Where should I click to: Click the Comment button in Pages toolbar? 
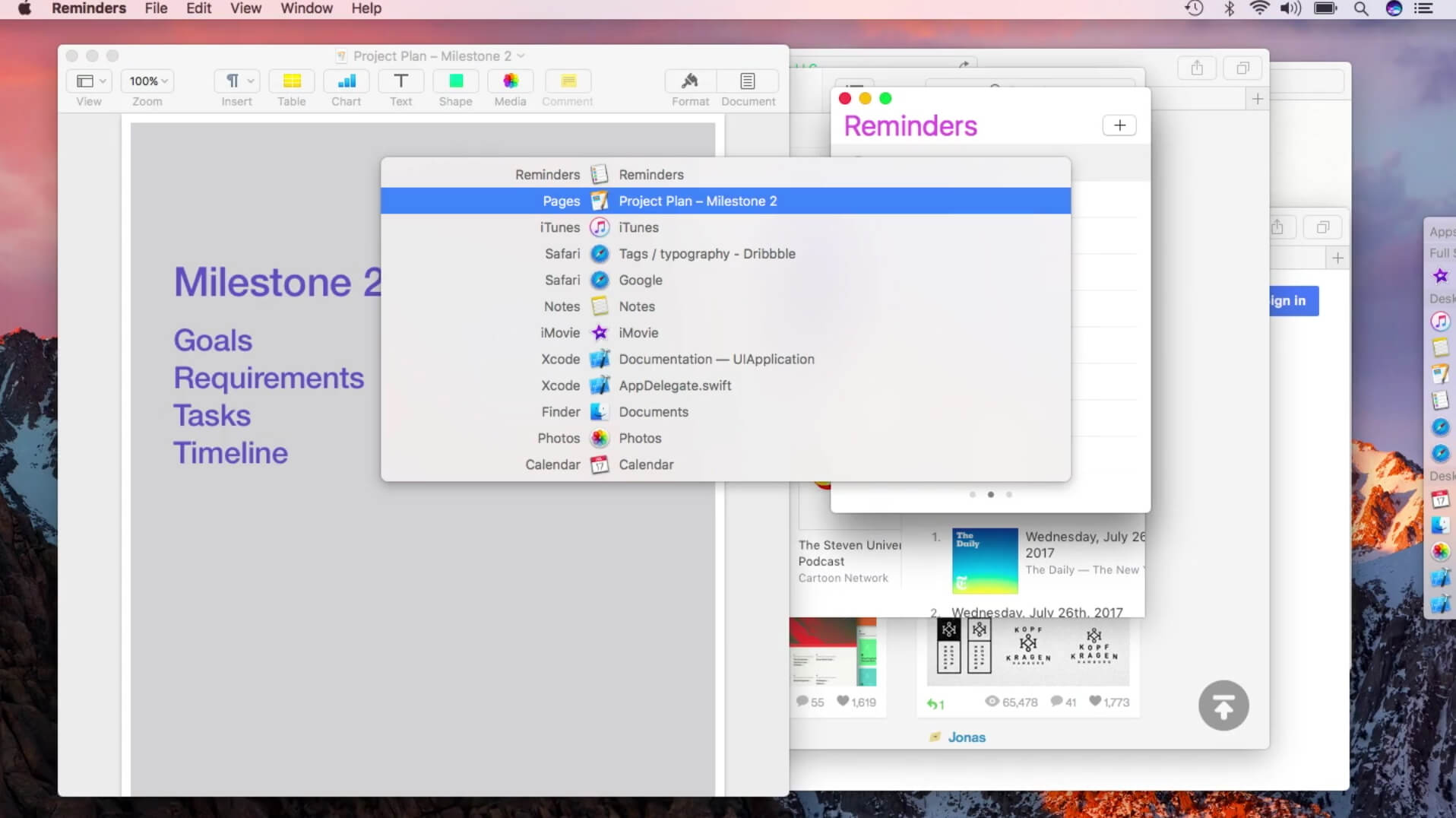coord(568,81)
